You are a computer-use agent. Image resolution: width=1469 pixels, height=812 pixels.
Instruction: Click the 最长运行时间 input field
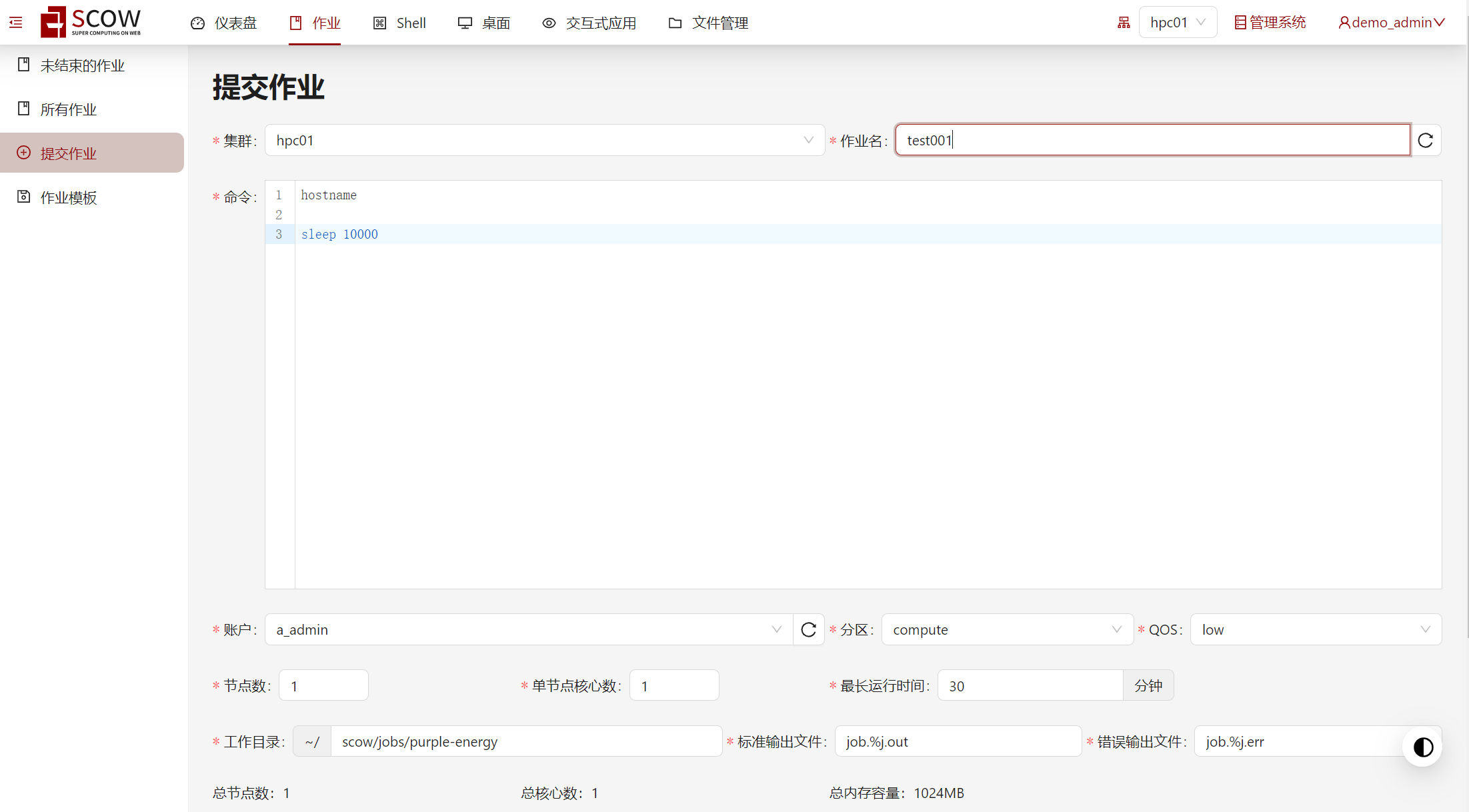[1030, 686]
